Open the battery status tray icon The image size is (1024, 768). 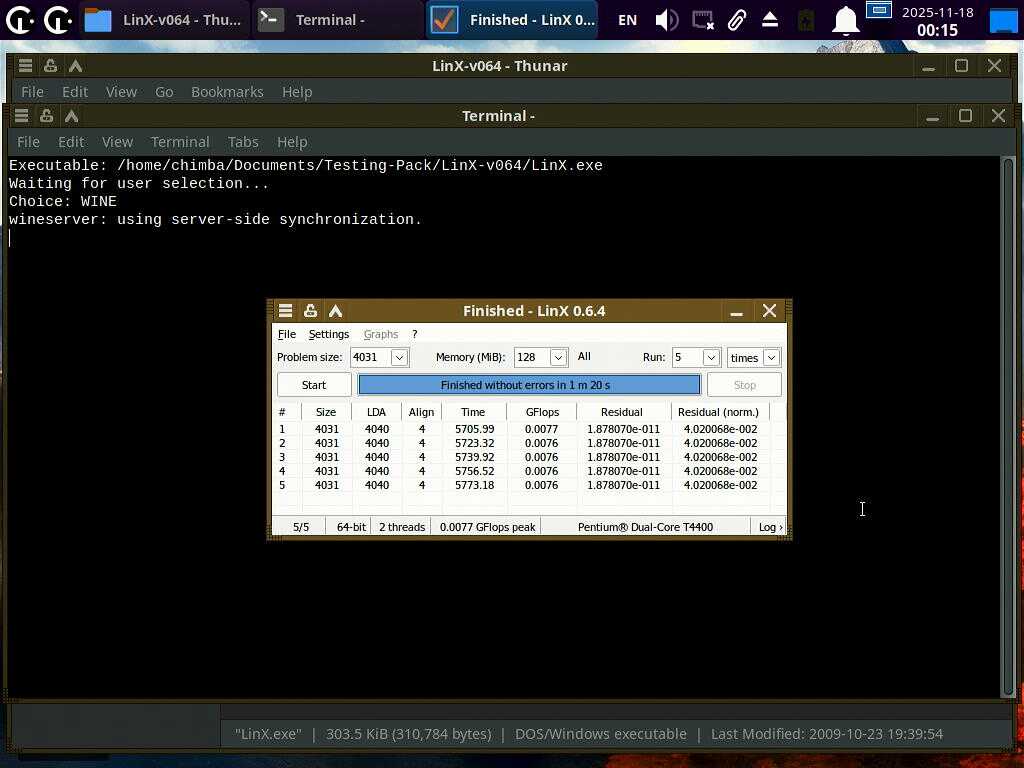[807, 20]
